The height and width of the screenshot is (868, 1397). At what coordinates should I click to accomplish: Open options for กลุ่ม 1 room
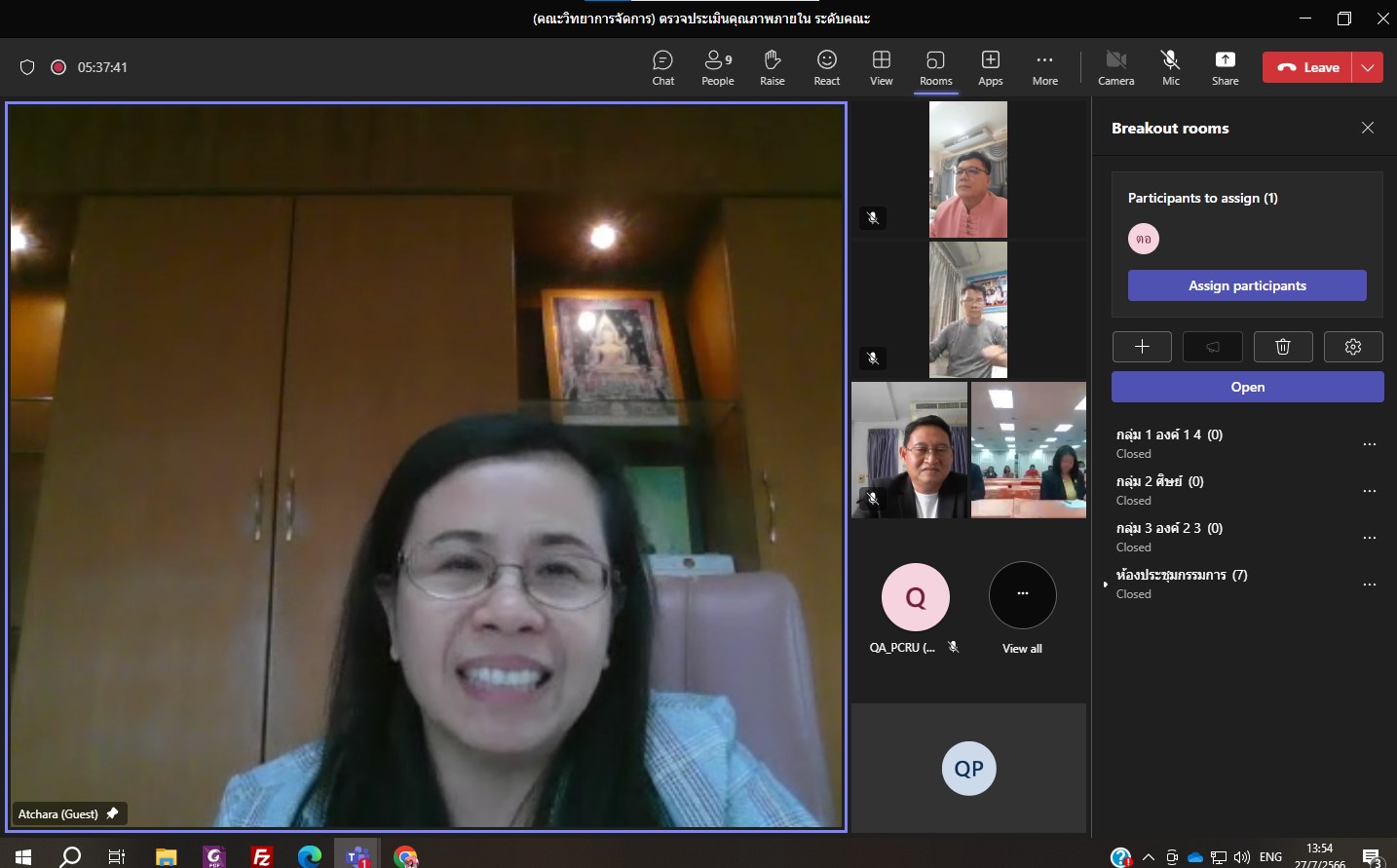click(x=1370, y=444)
